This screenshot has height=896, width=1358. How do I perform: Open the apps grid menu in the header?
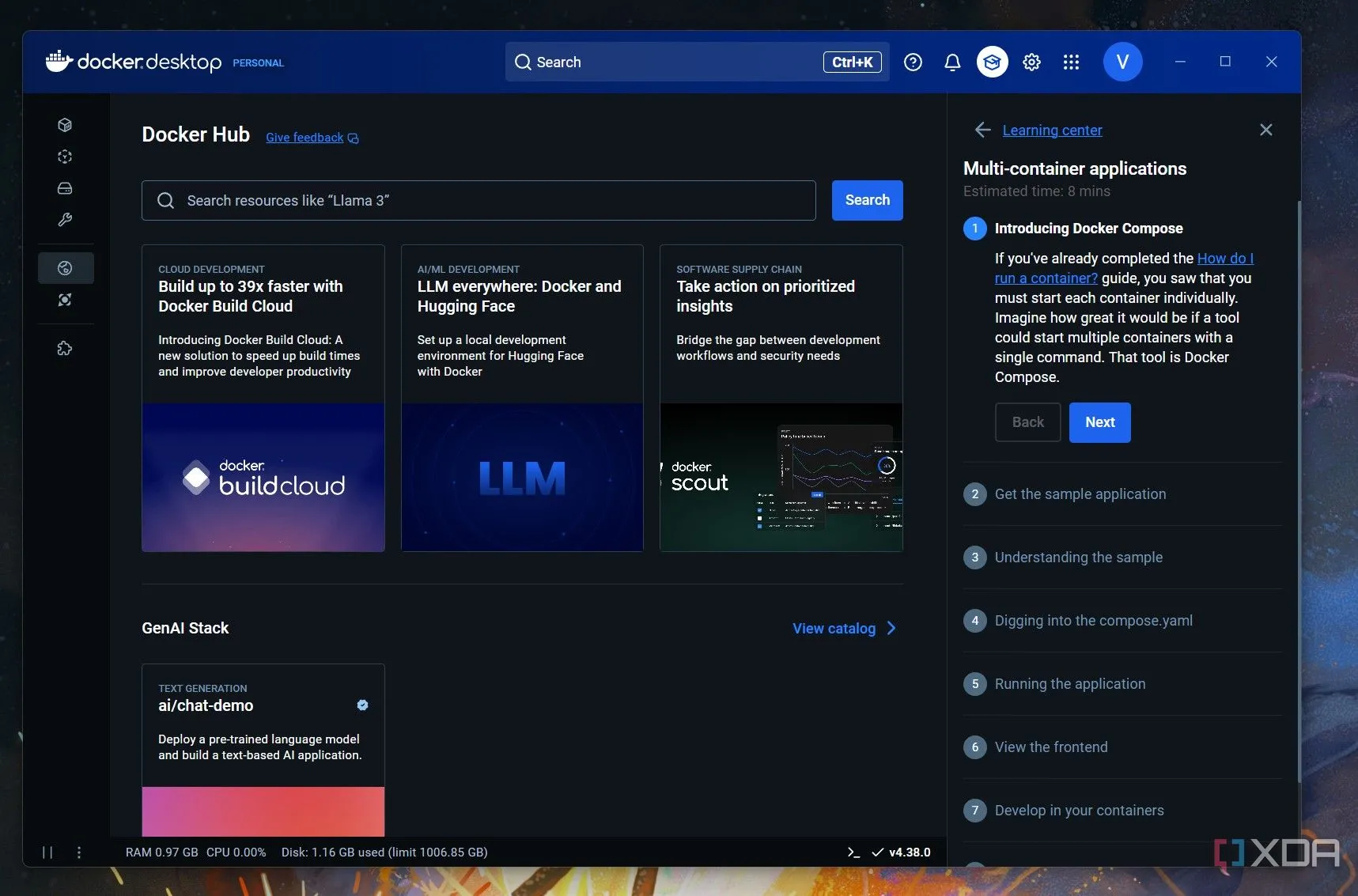[x=1071, y=62]
